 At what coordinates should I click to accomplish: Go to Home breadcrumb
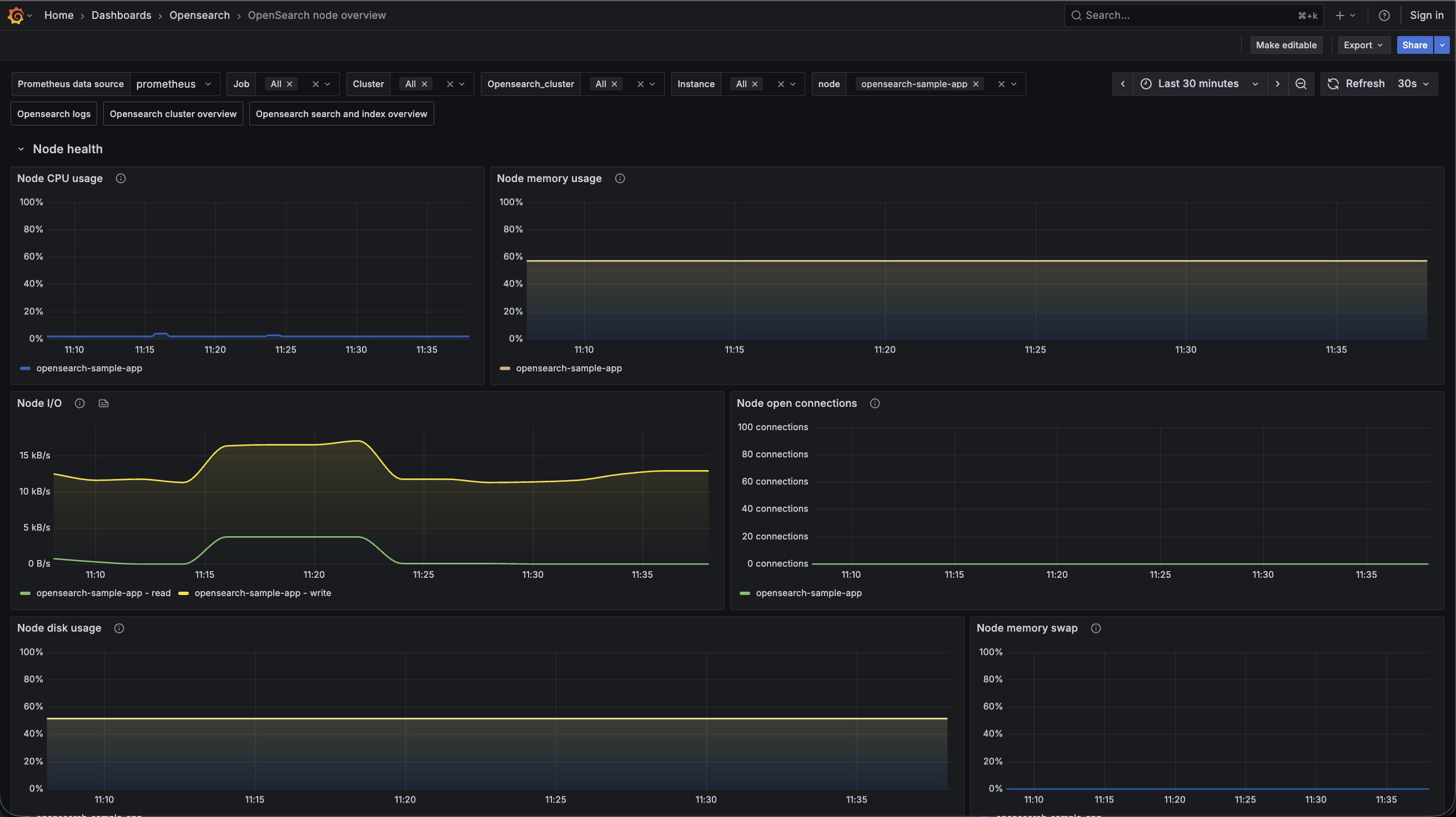tap(59, 15)
